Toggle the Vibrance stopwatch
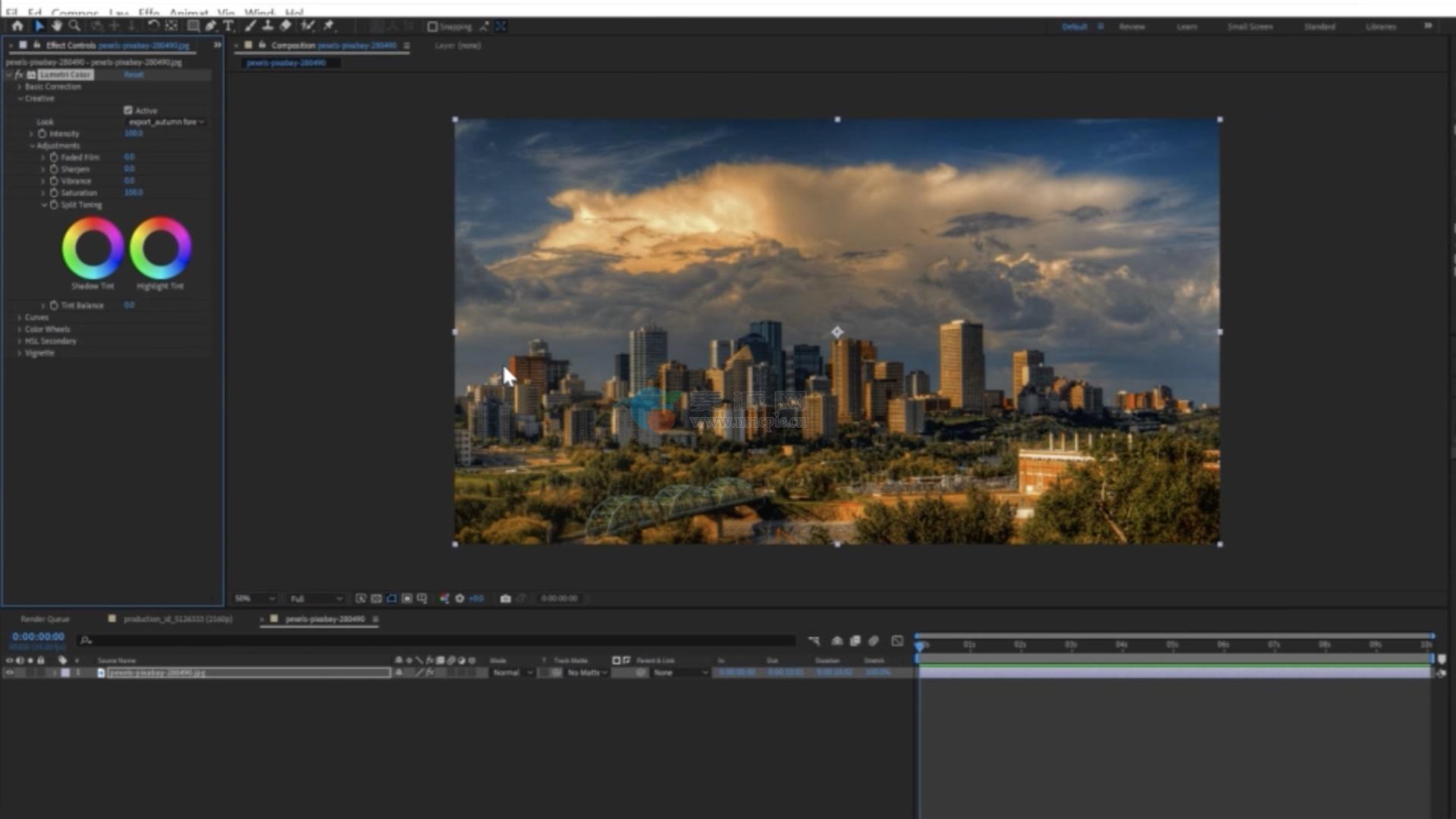1456x819 pixels. (x=54, y=181)
